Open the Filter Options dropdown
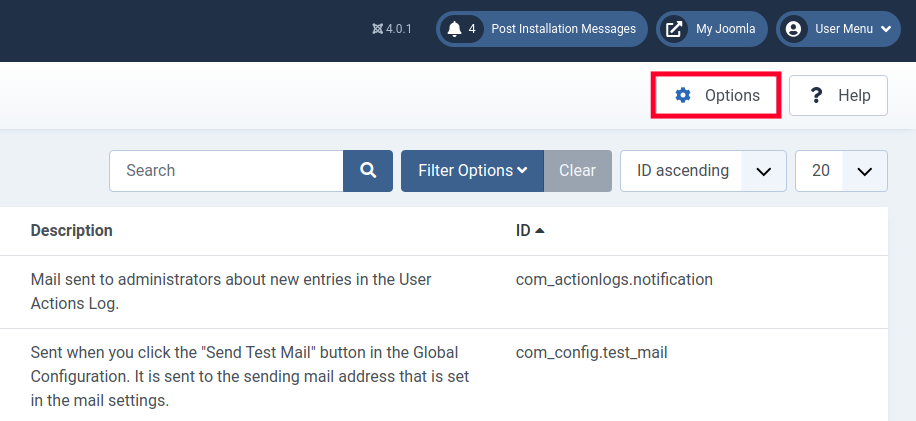This screenshot has height=421, width=916. pyautogui.click(x=472, y=171)
